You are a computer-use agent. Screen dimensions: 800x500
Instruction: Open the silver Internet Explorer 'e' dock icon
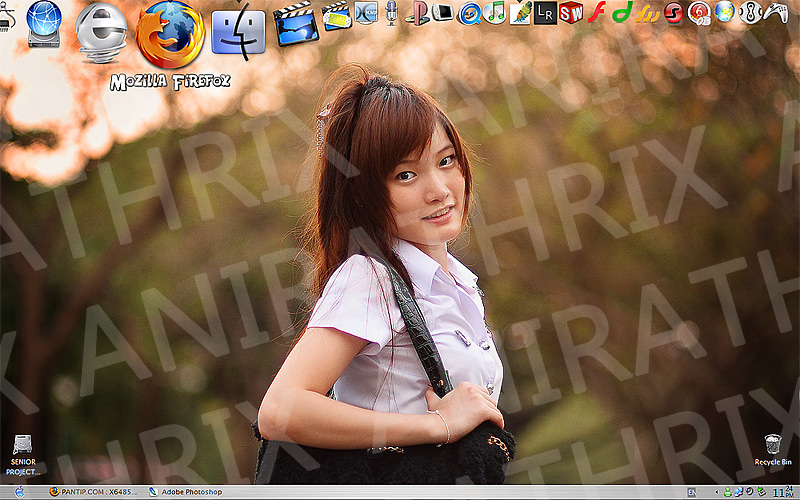pyautogui.click(x=101, y=33)
